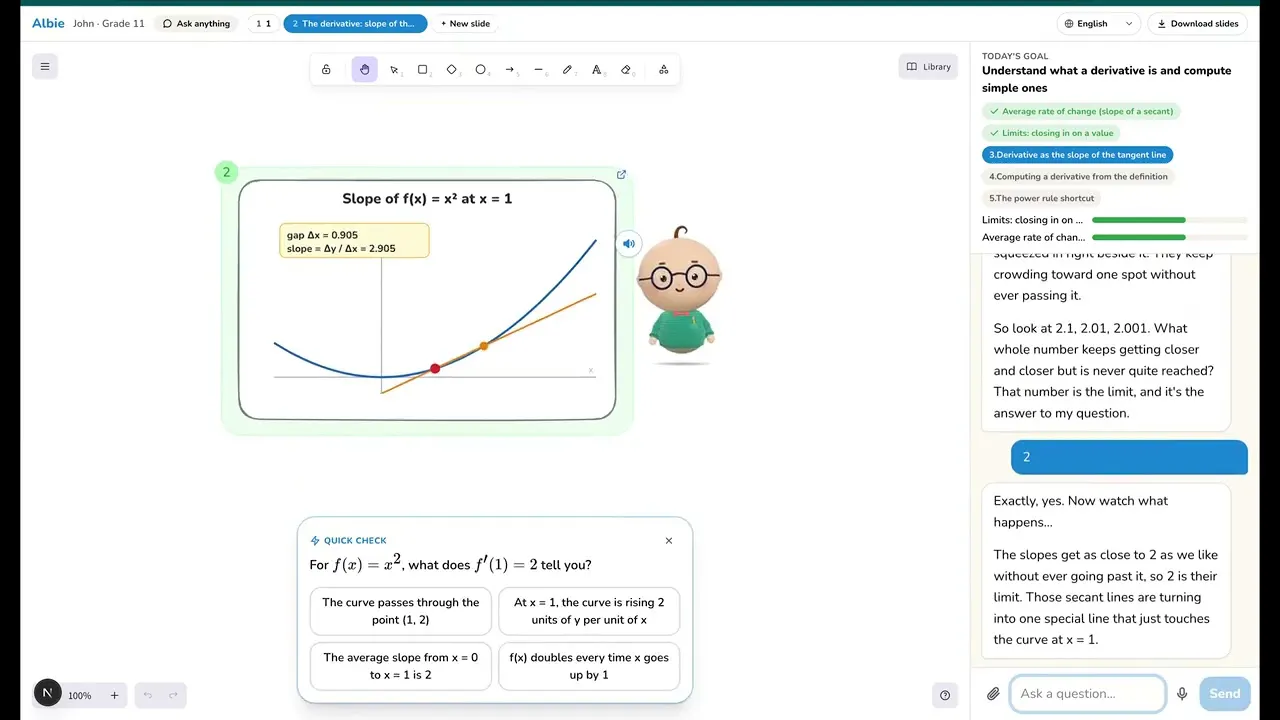This screenshot has height=720, width=1280.
Task: Open goal step "Limits: closing in on a value"
Action: (x=1051, y=133)
